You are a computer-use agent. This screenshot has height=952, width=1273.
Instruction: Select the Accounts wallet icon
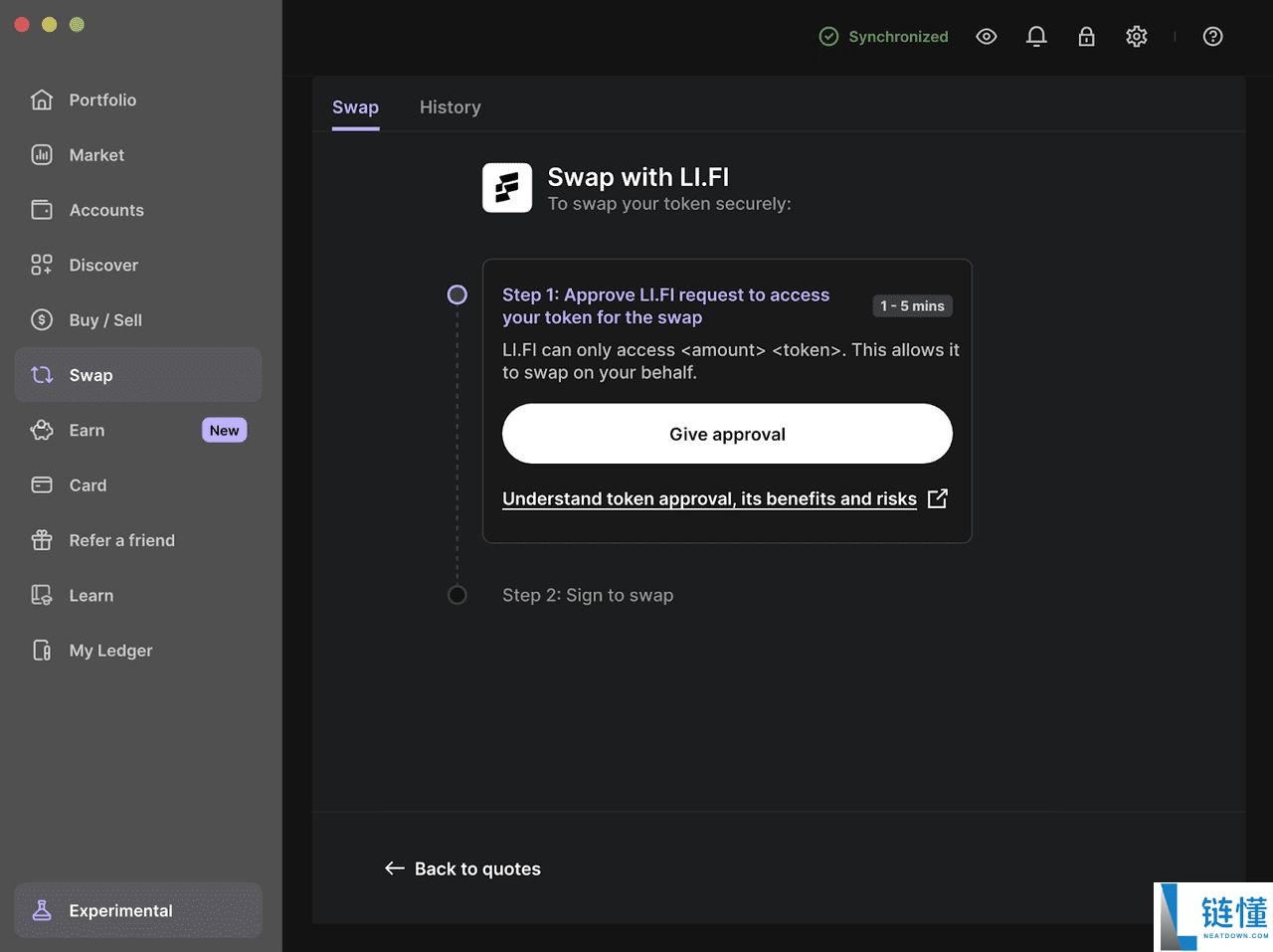41,210
